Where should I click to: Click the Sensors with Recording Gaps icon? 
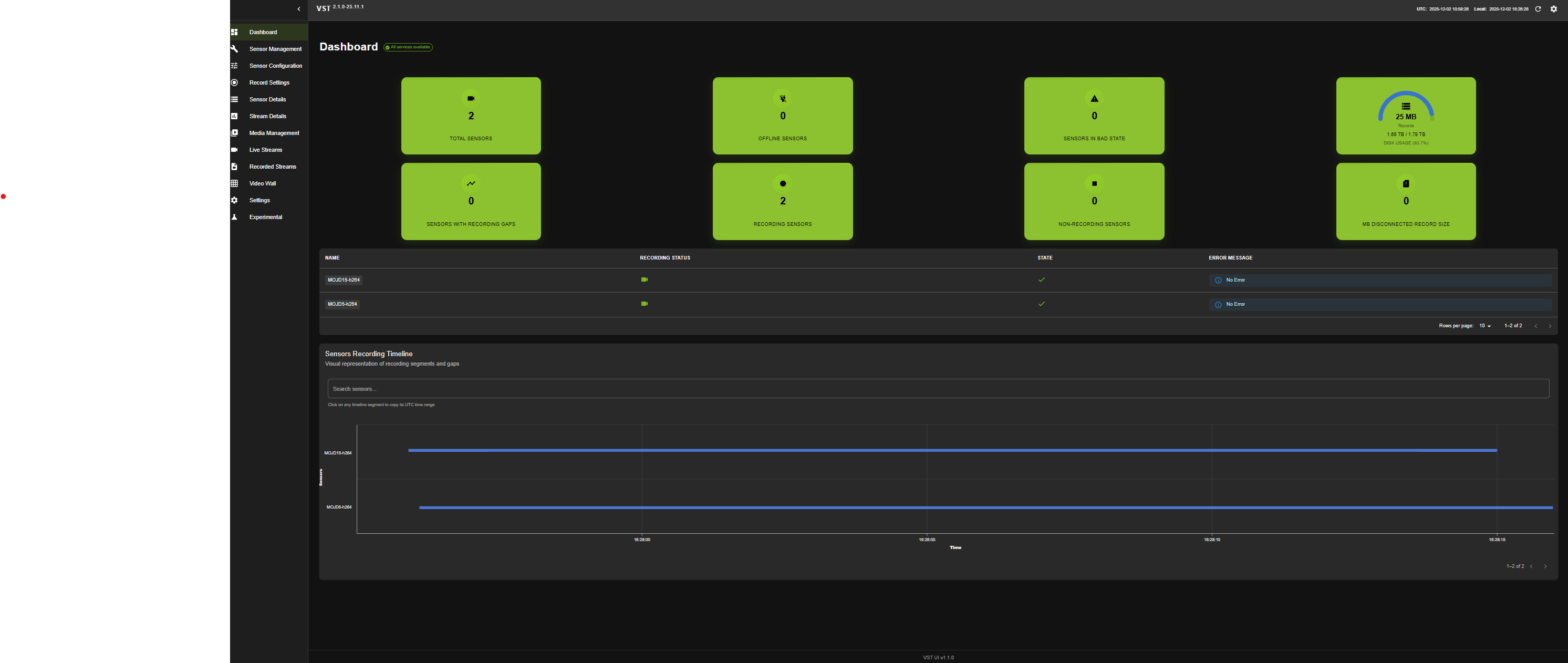[471, 183]
